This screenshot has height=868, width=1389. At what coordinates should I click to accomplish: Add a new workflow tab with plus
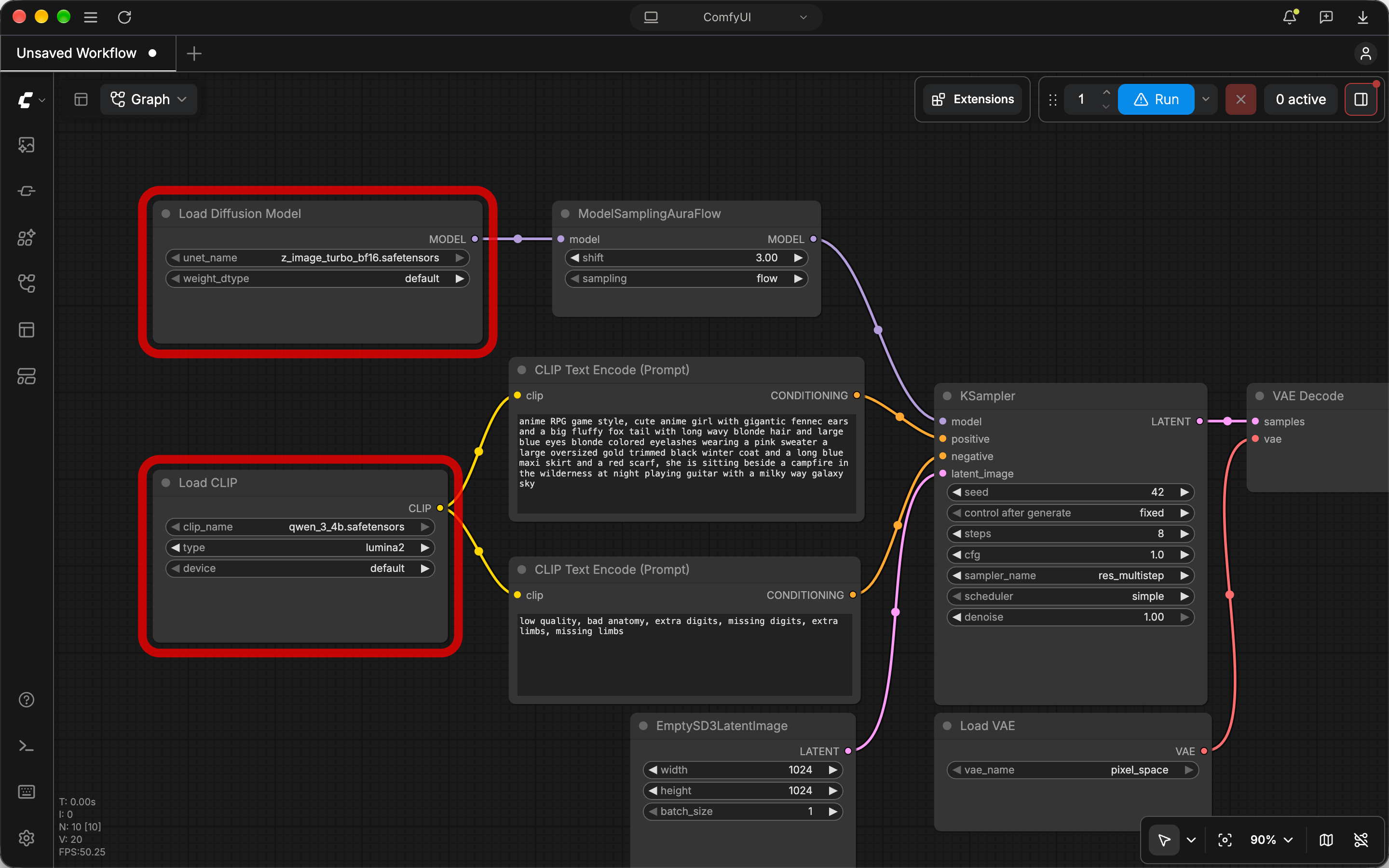coord(194,54)
